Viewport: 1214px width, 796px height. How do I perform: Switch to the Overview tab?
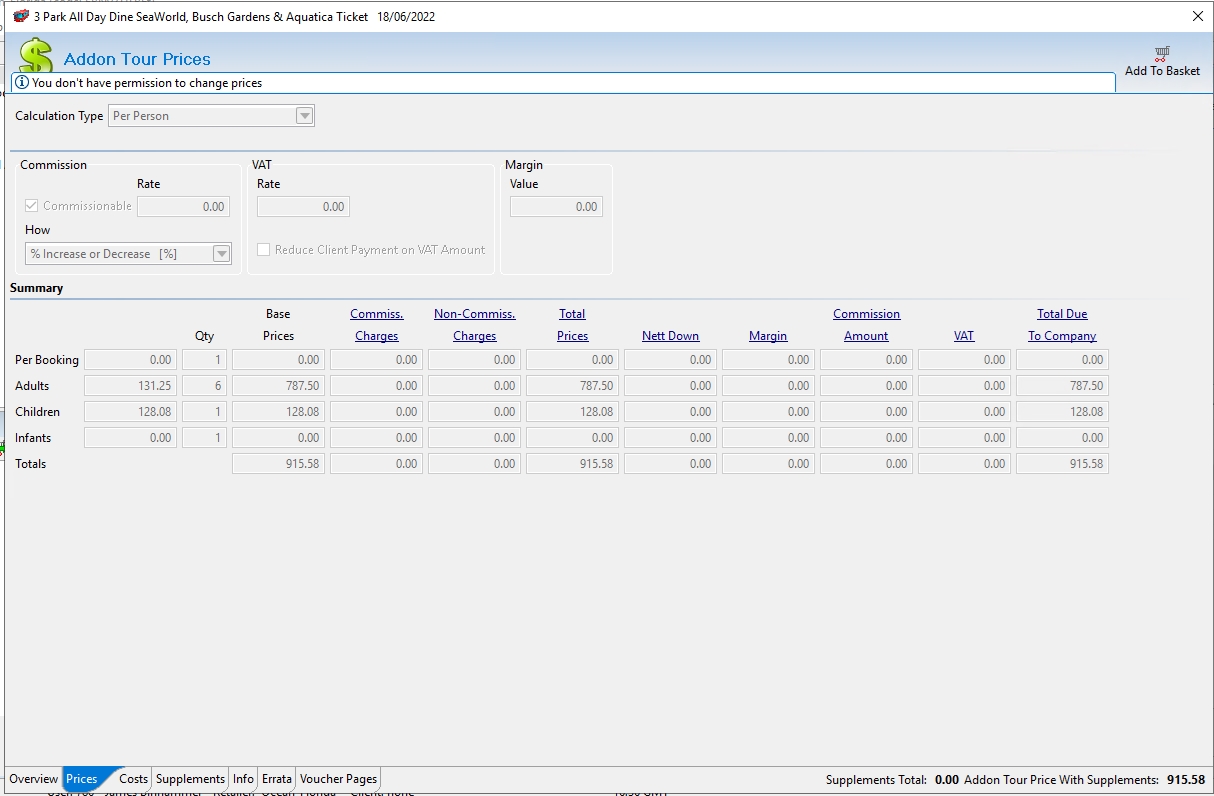click(x=34, y=779)
